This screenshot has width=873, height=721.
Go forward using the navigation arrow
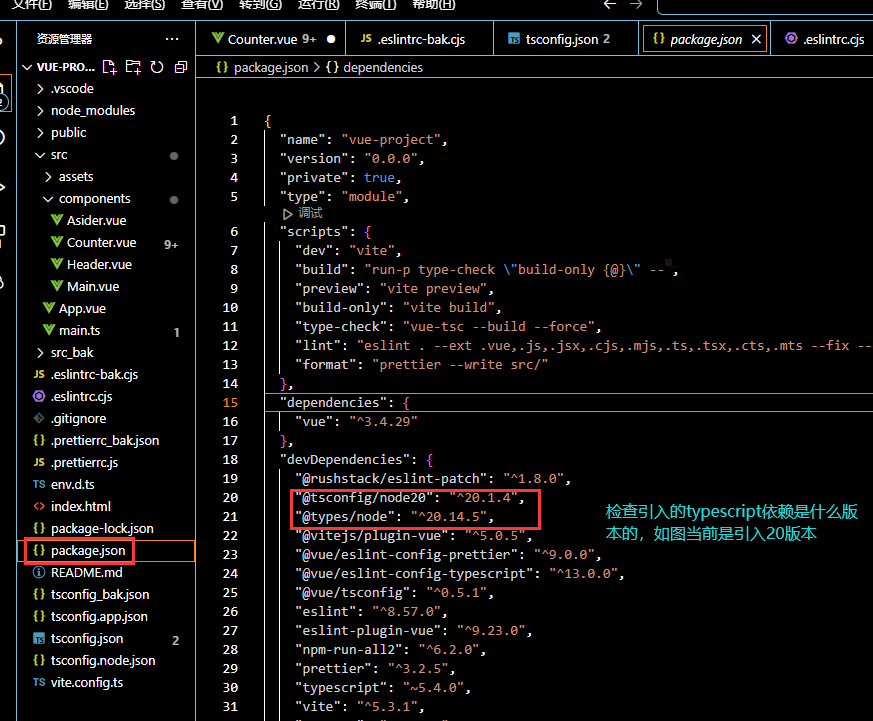636,4
